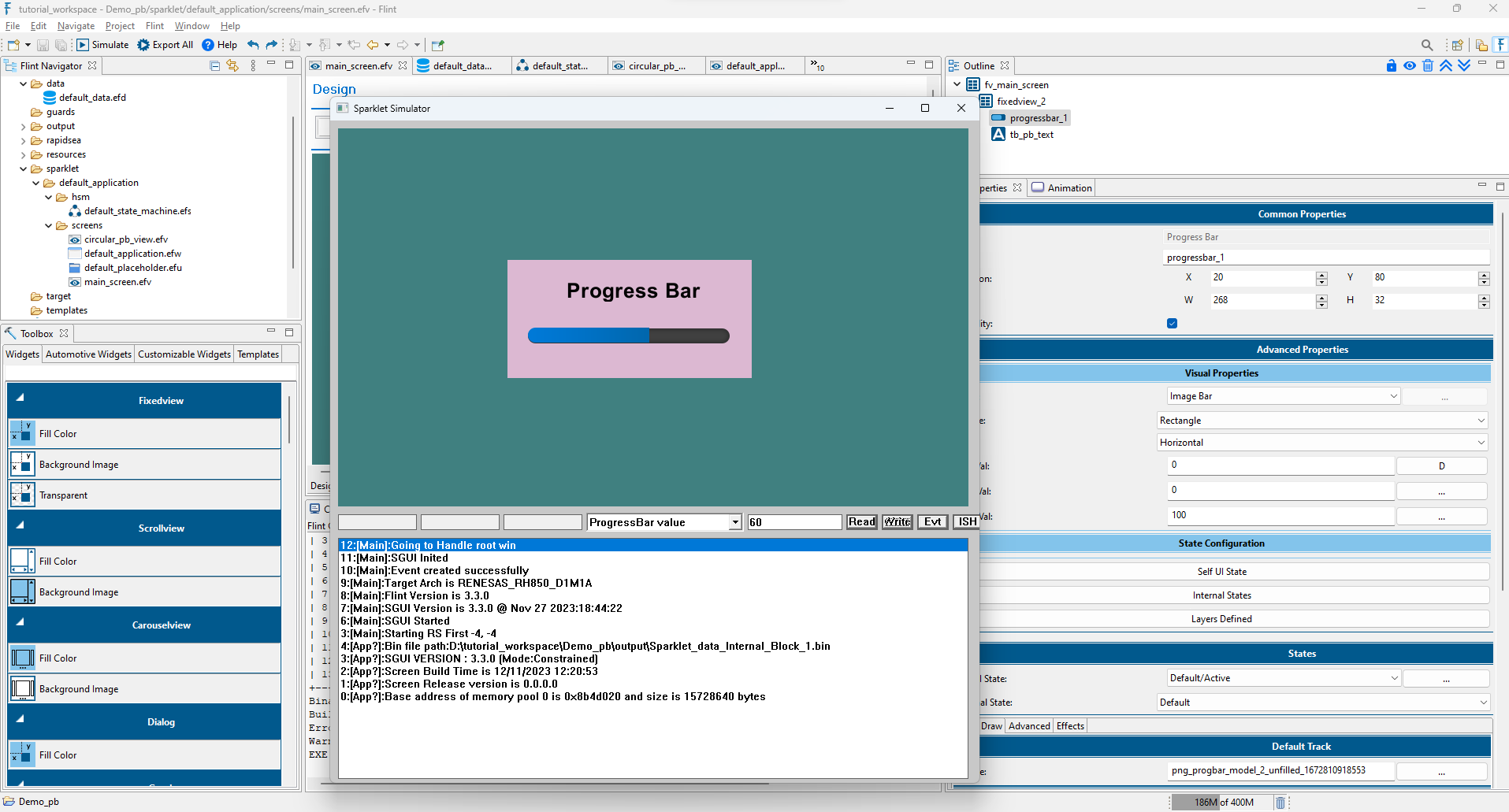Delete selected widget via Outline trash icon
The height and width of the screenshot is (812, 1509).
point(1428,65)
